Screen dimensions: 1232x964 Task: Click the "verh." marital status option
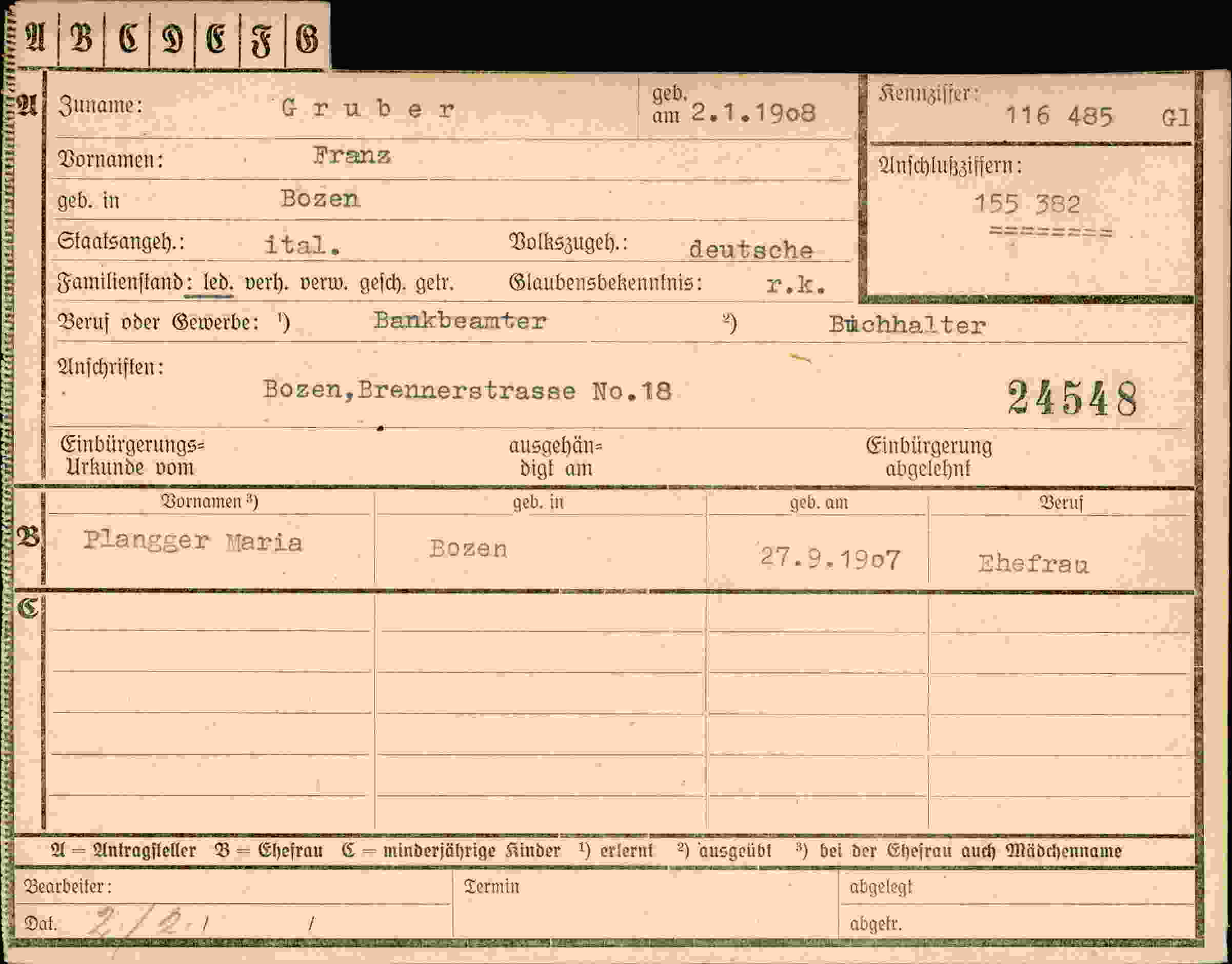tap(267, 282)
